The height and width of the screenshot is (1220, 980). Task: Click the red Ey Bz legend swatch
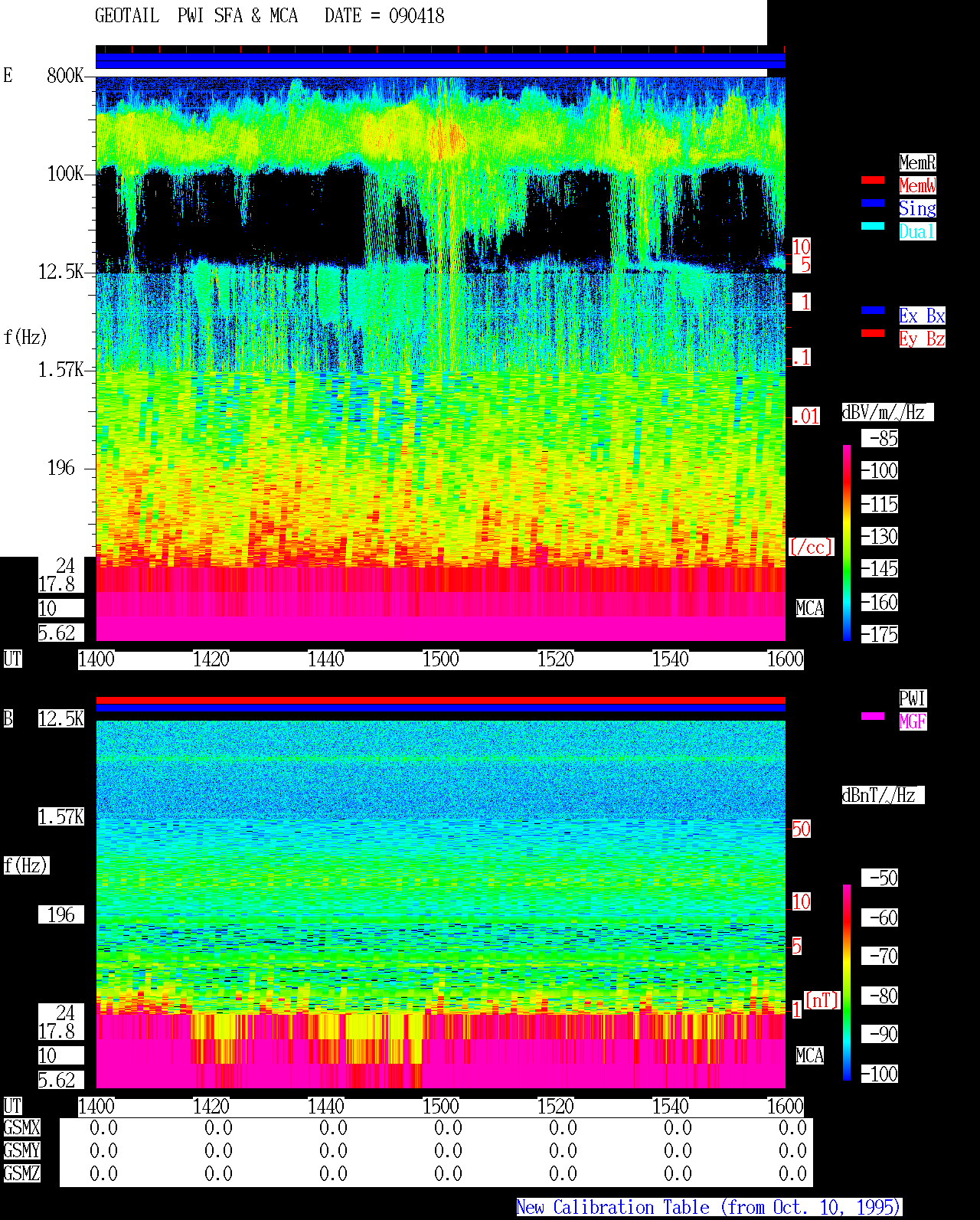tap(873, 333)
